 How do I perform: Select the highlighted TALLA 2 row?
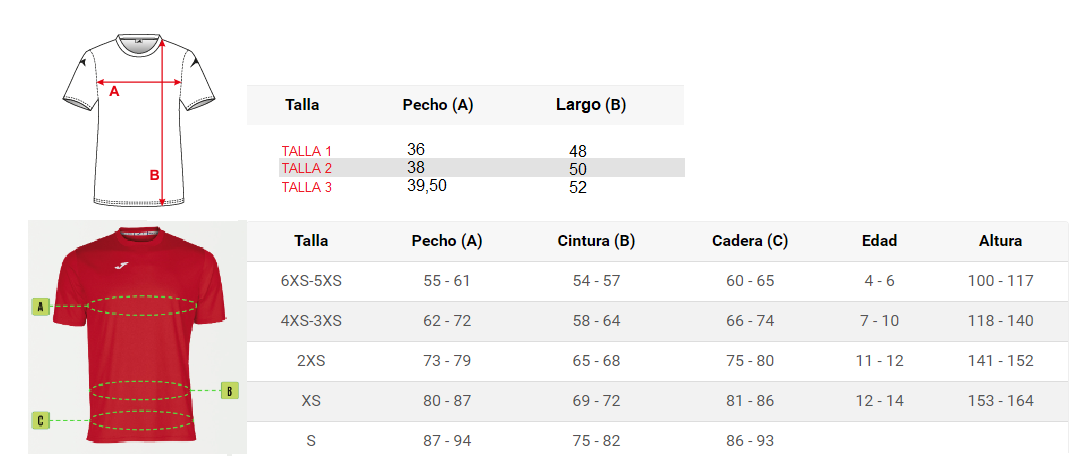[x=482, y=168]
